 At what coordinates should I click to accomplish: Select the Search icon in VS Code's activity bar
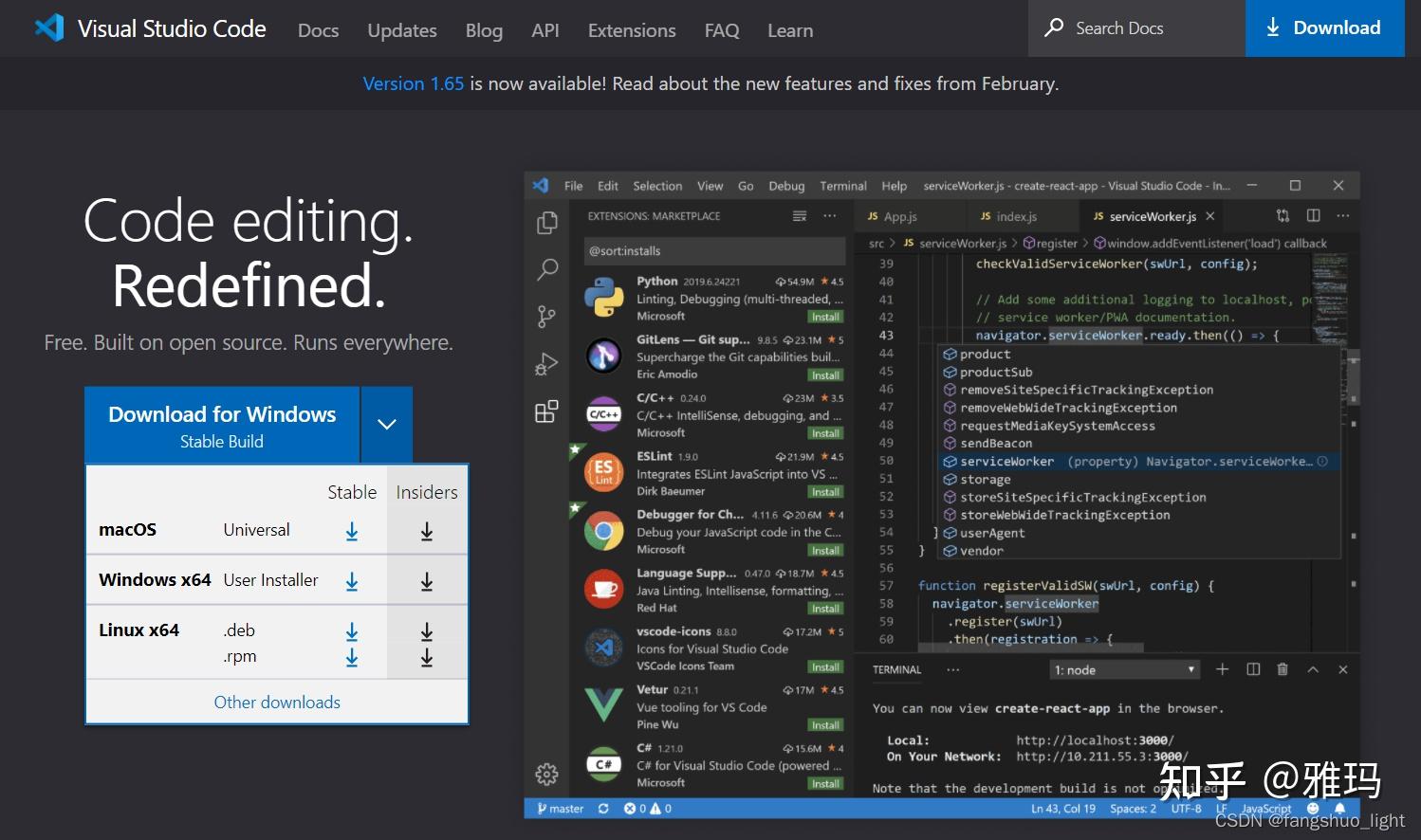546,270
